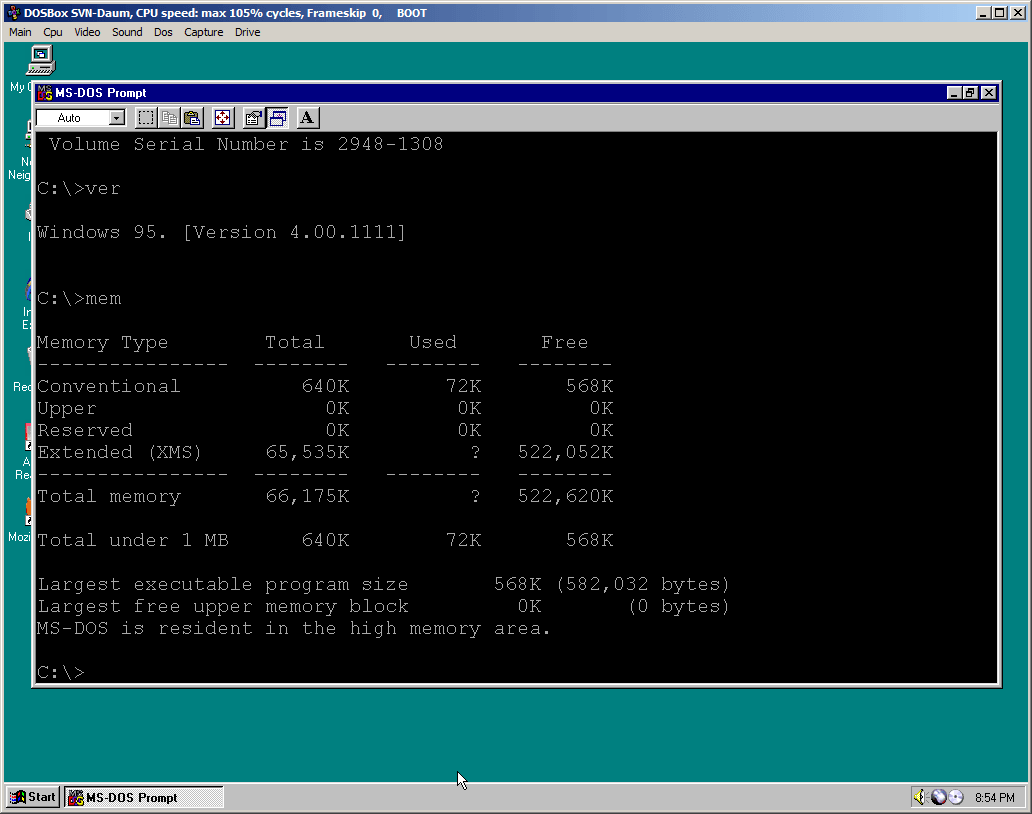Click the '(0 bytes)' value
This screenshot has width=1032, height=814.
click(679, 607)
